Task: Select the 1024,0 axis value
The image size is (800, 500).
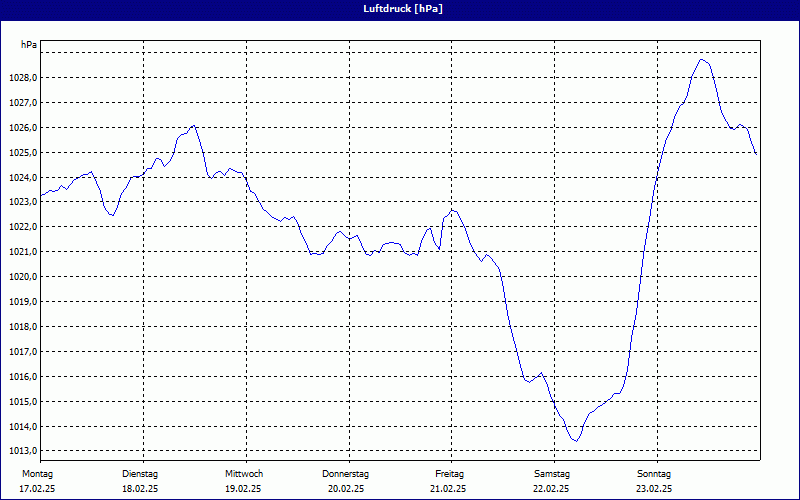Action: [23, 178]
